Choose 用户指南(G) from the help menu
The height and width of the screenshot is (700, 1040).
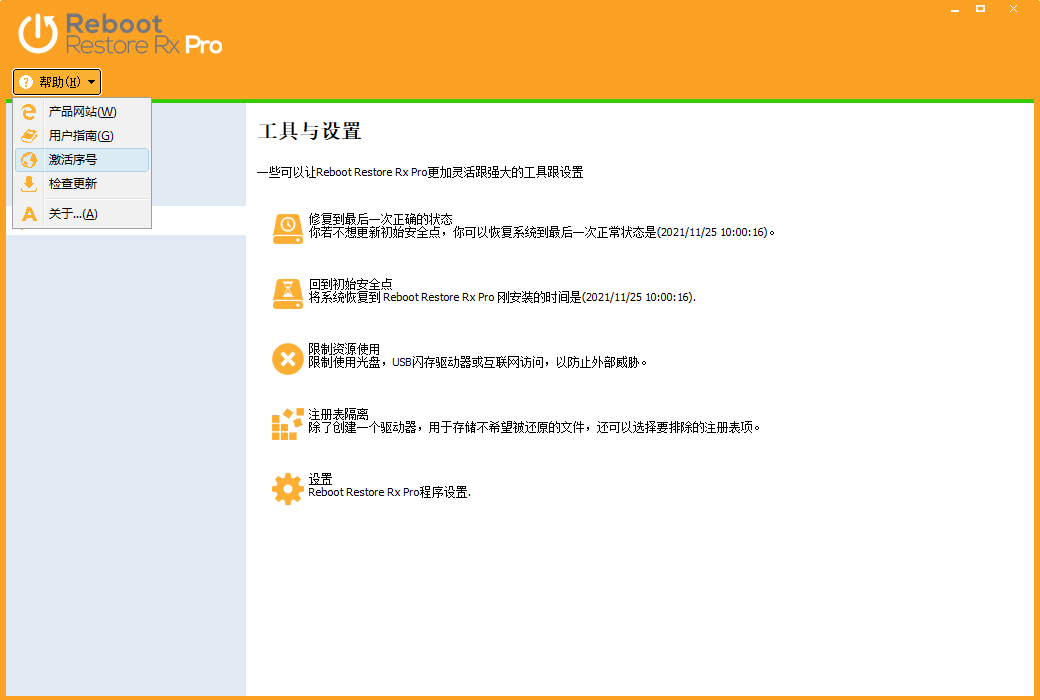click(x=82, y=135)
